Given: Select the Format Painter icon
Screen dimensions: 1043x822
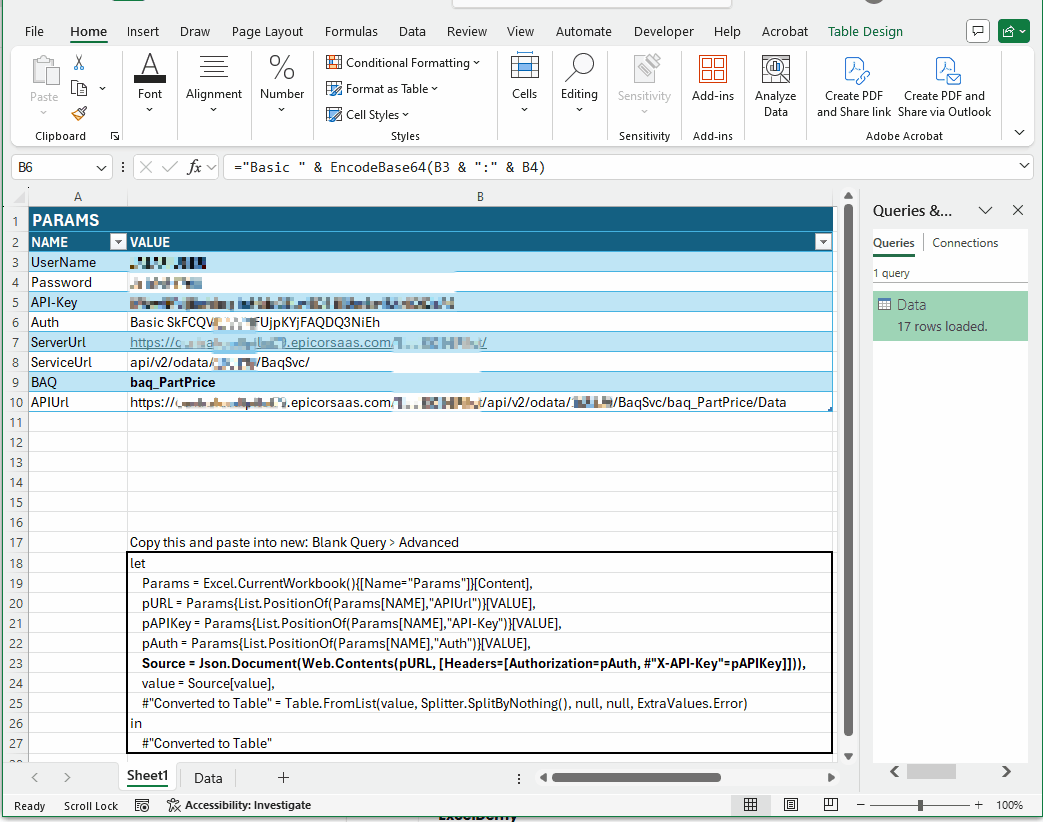Looking at the screenshot, I should coord(78,113).
